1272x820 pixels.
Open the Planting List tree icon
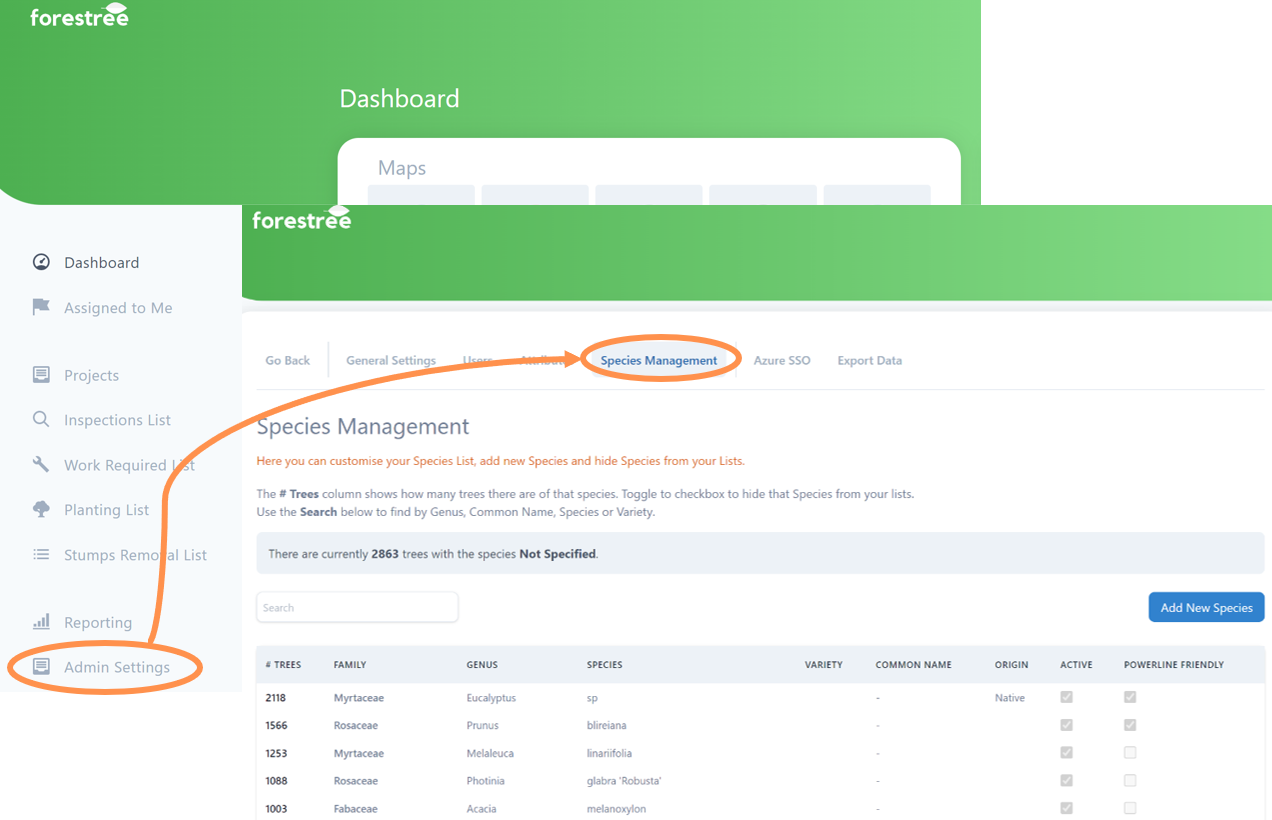41,509
